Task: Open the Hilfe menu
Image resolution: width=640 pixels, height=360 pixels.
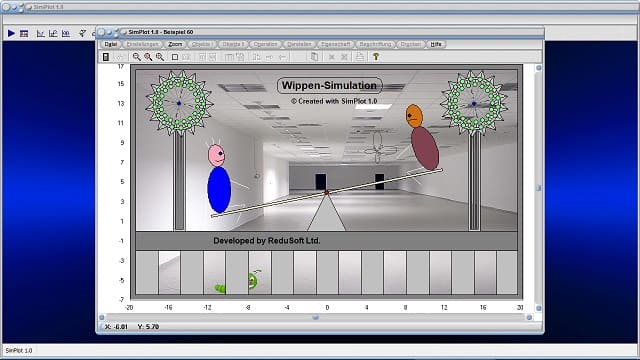Action: [x=436, y=44]
